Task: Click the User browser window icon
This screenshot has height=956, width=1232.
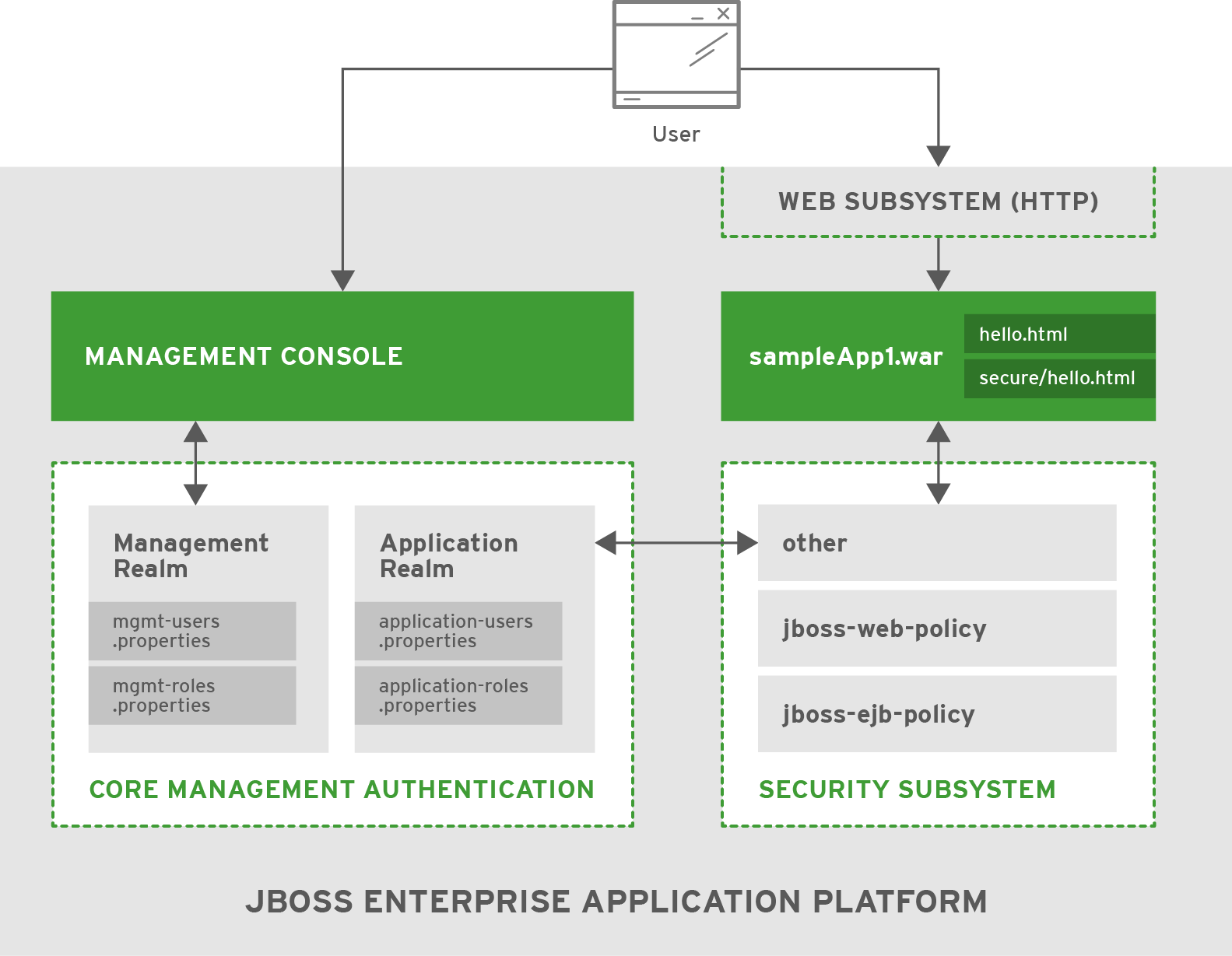Action: (x=676, y=55)
